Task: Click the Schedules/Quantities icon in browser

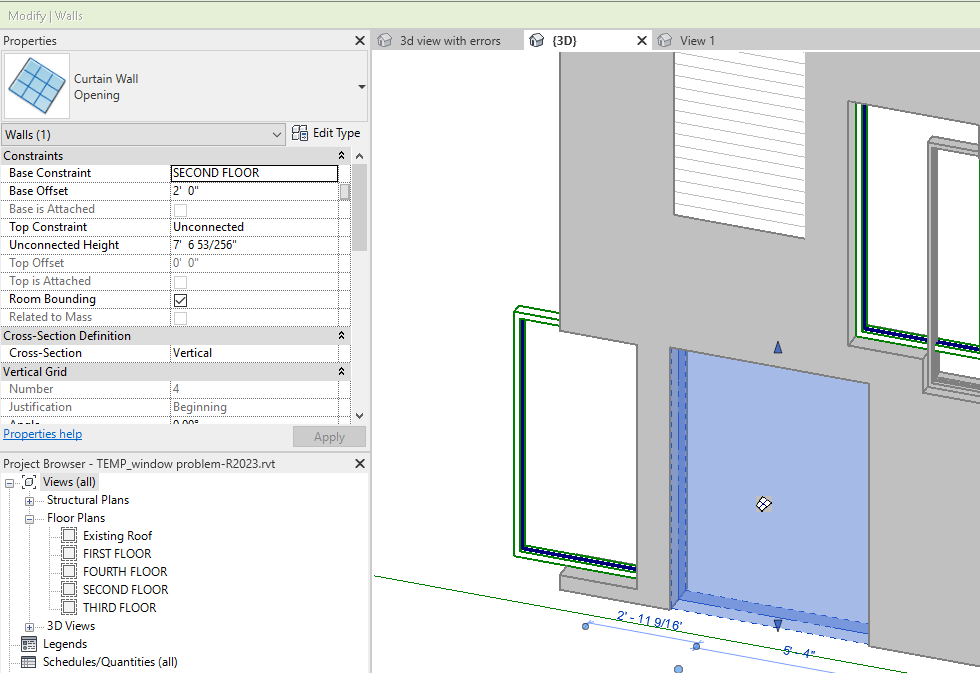Action: pos(28,662)
